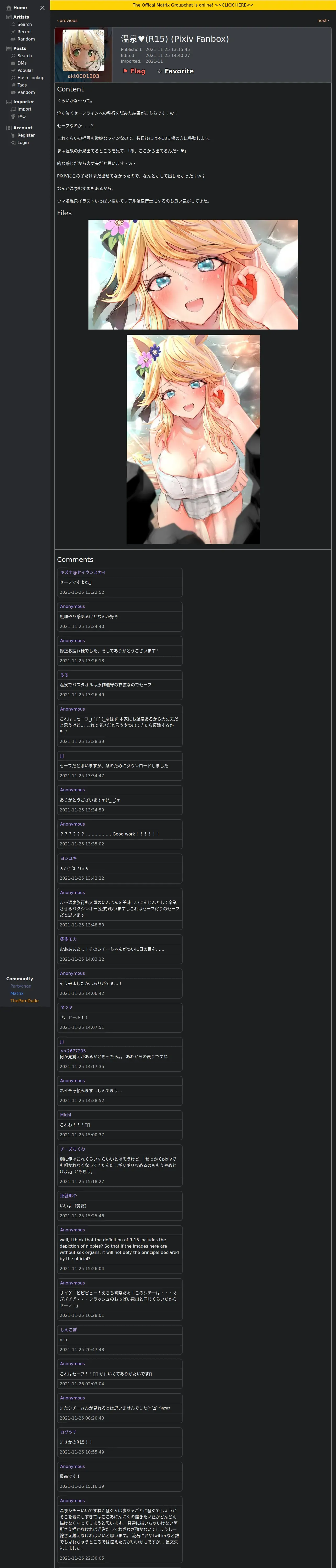Click the artist avatar image

click(x=83, y=50)
